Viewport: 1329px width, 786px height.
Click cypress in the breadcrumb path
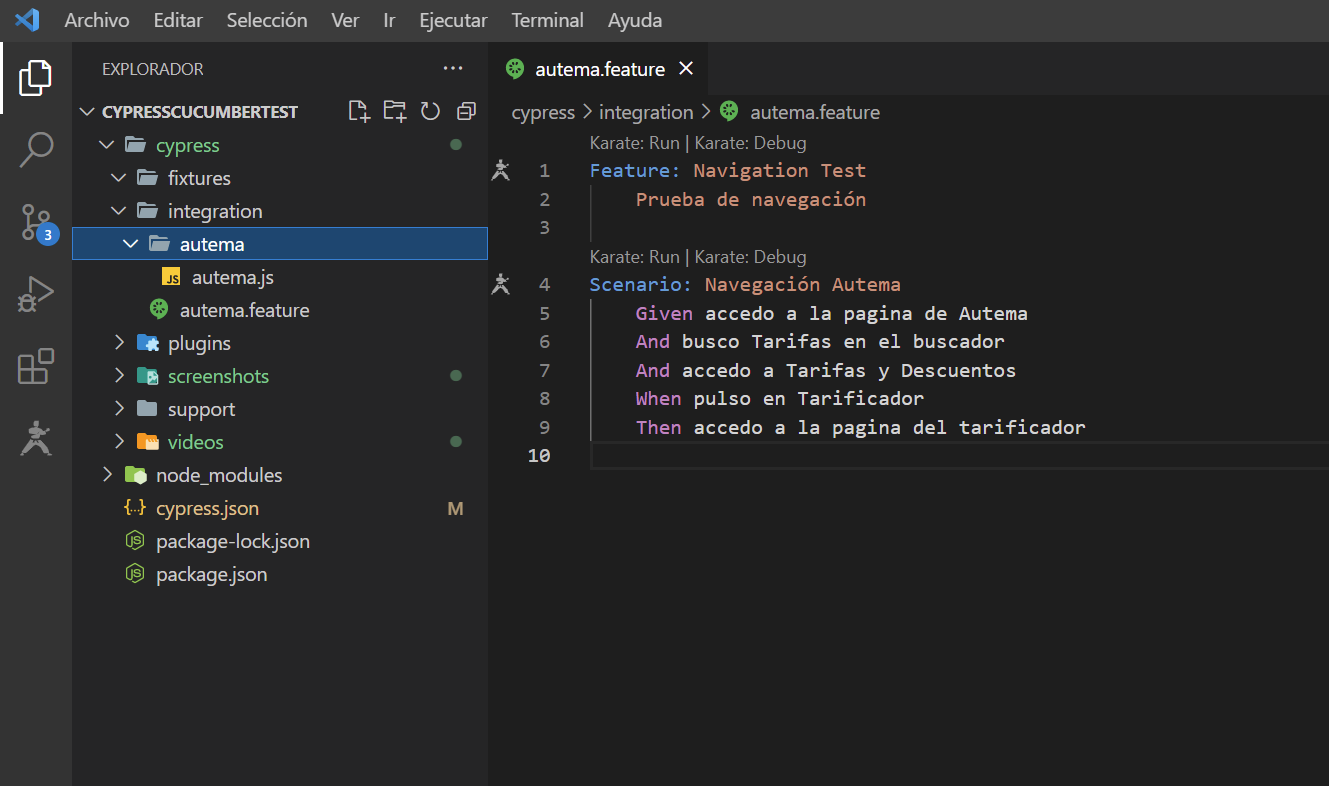click(x=543, y=112)
